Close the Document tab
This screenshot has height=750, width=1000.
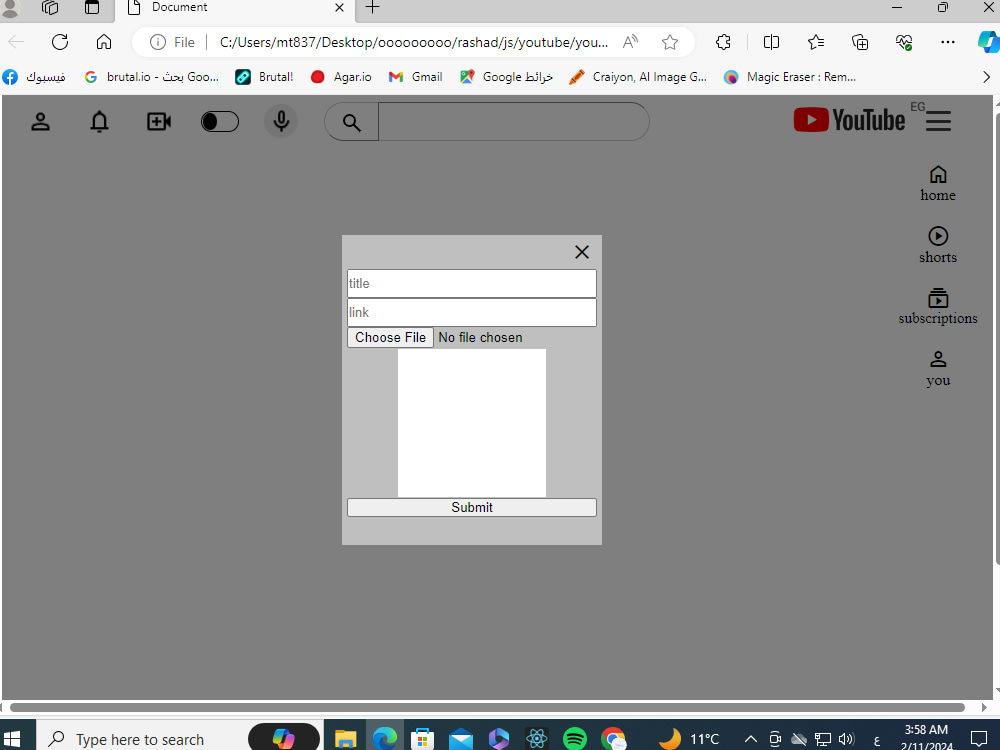click(x=339, y=7)
